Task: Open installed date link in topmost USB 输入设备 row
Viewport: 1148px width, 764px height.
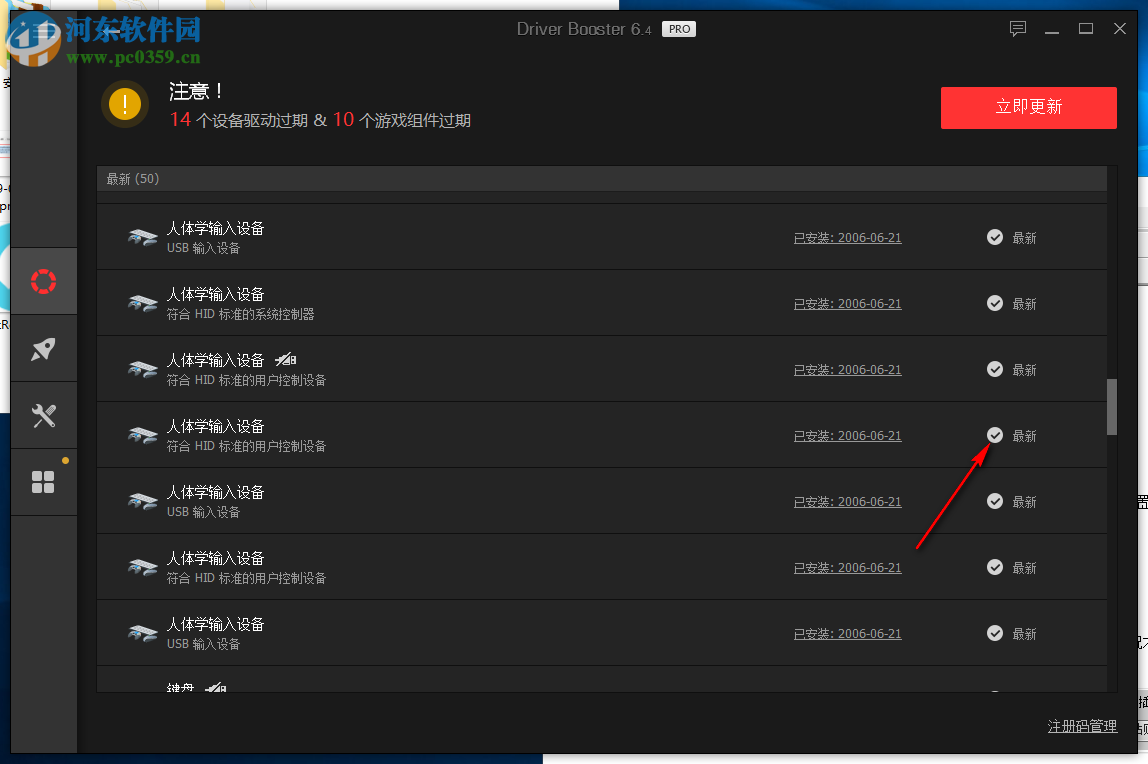Action: coord(847,238)
